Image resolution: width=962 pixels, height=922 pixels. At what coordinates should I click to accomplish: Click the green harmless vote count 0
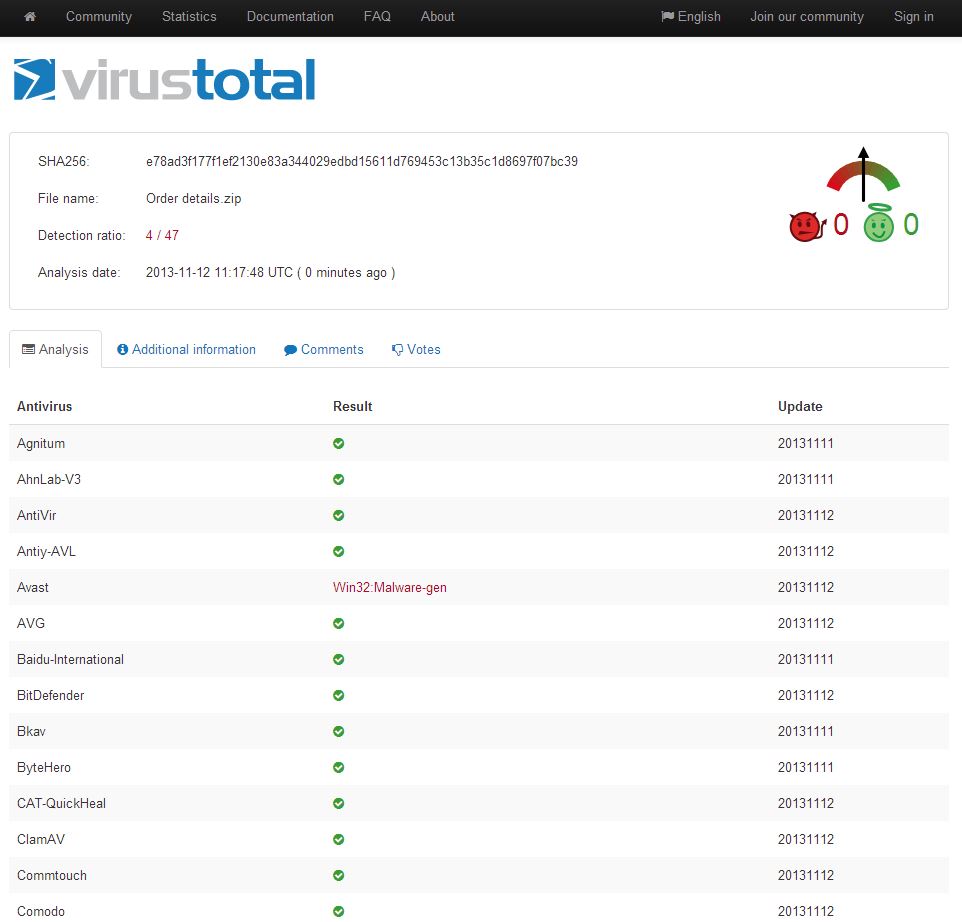pos(911,225)
